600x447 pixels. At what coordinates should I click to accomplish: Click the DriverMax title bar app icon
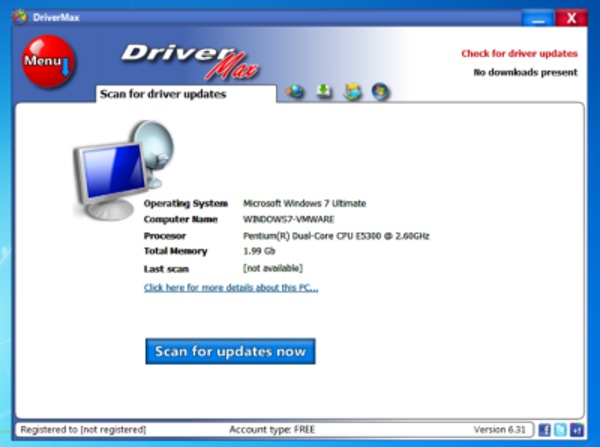20,17
